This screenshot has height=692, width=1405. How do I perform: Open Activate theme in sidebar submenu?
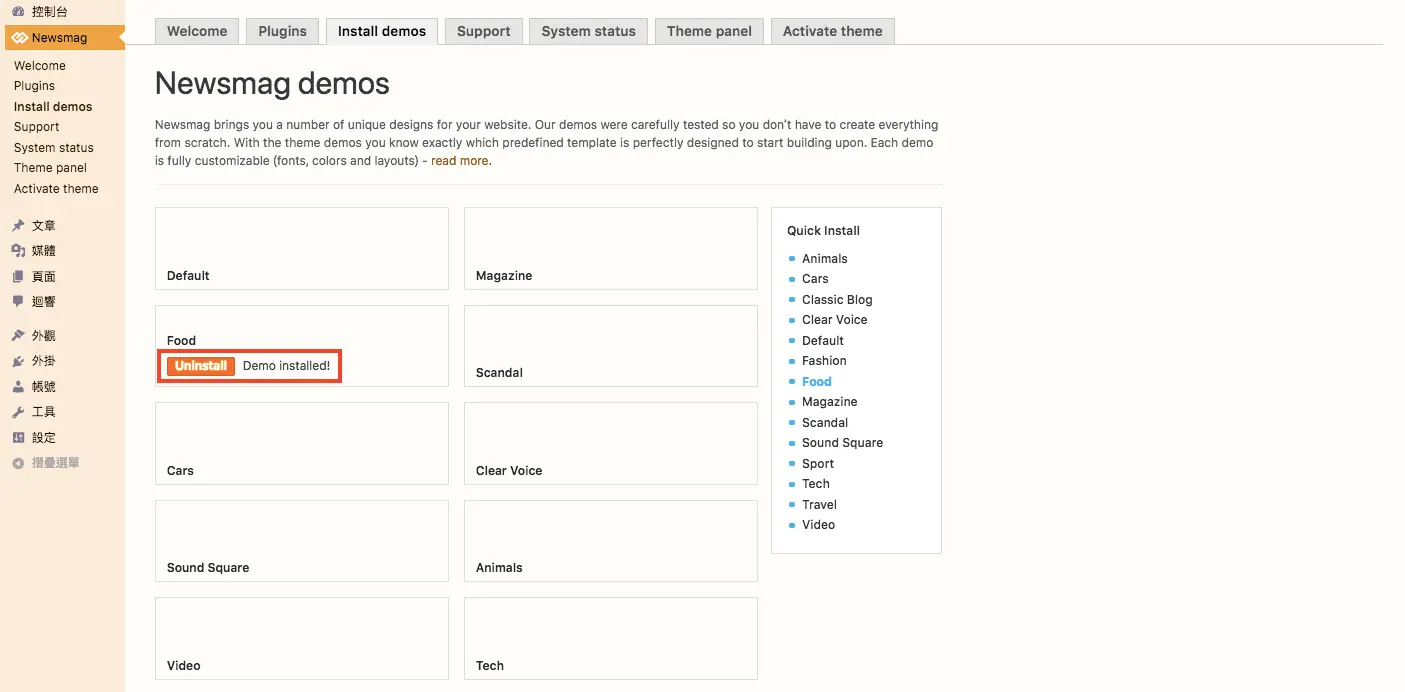click(x=56, y=189)
